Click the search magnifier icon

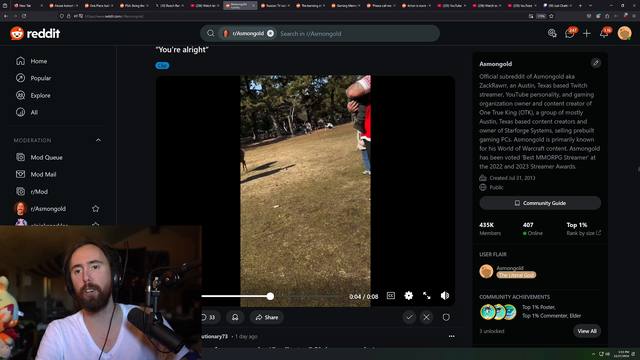coord(211,33)
